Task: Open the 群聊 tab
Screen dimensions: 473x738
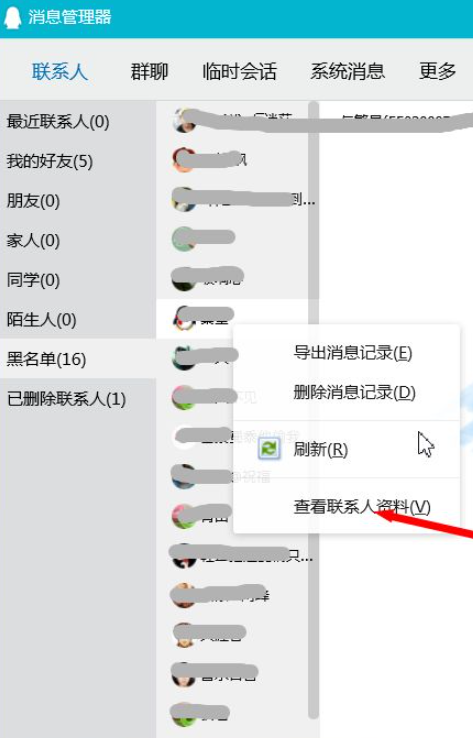Action: 149,72
